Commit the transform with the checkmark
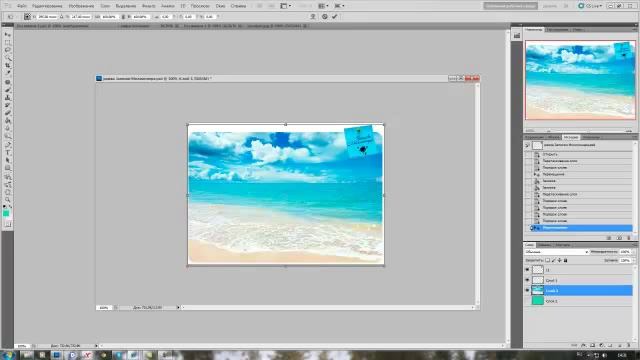Image resolution: width=640 pixels, height=360 pixels. pos(335,17)
